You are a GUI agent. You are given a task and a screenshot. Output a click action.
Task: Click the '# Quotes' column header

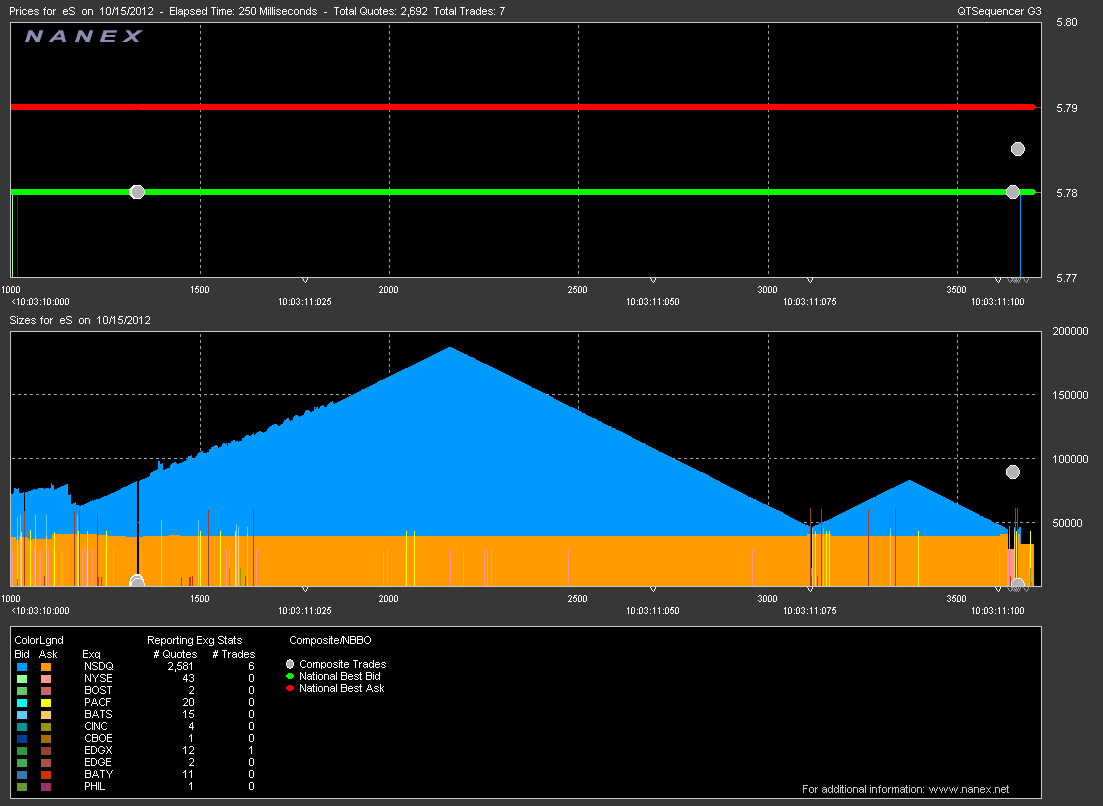click(175, 654)
